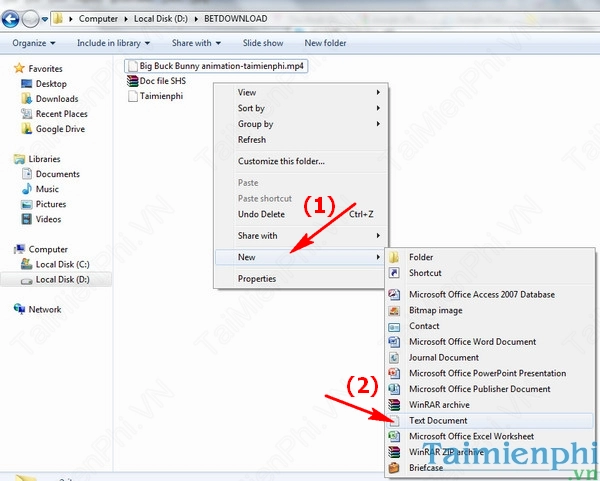Choose Customize this folder... option

coord(302,161)
